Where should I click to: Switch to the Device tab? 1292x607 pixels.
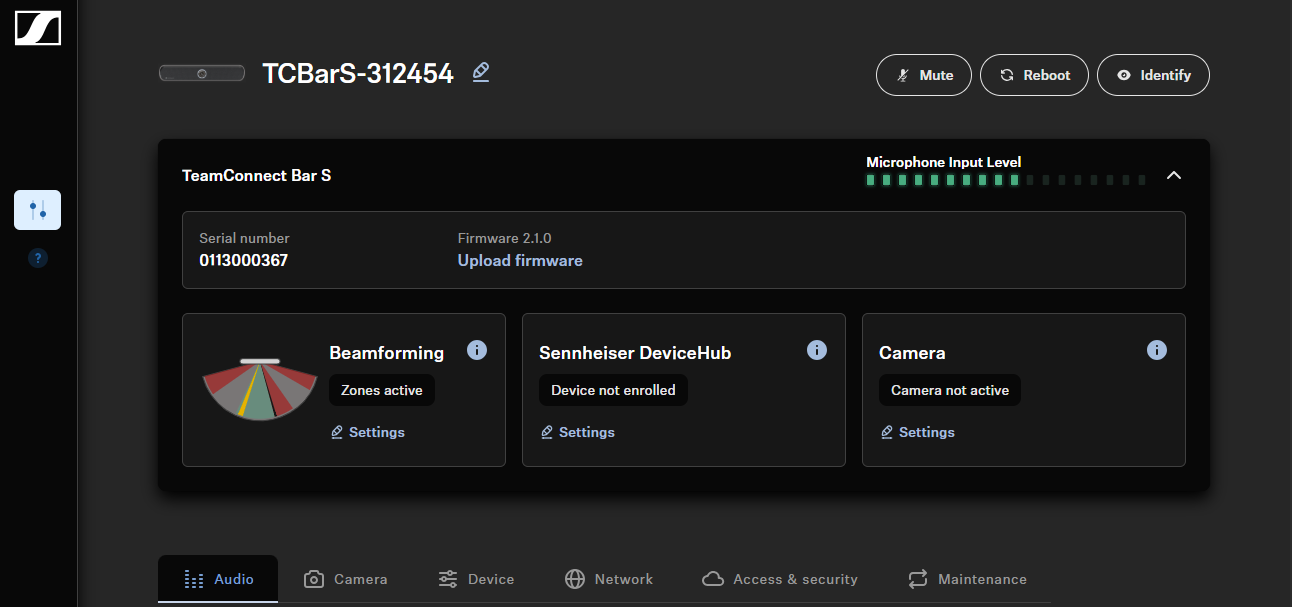[476, 579]
